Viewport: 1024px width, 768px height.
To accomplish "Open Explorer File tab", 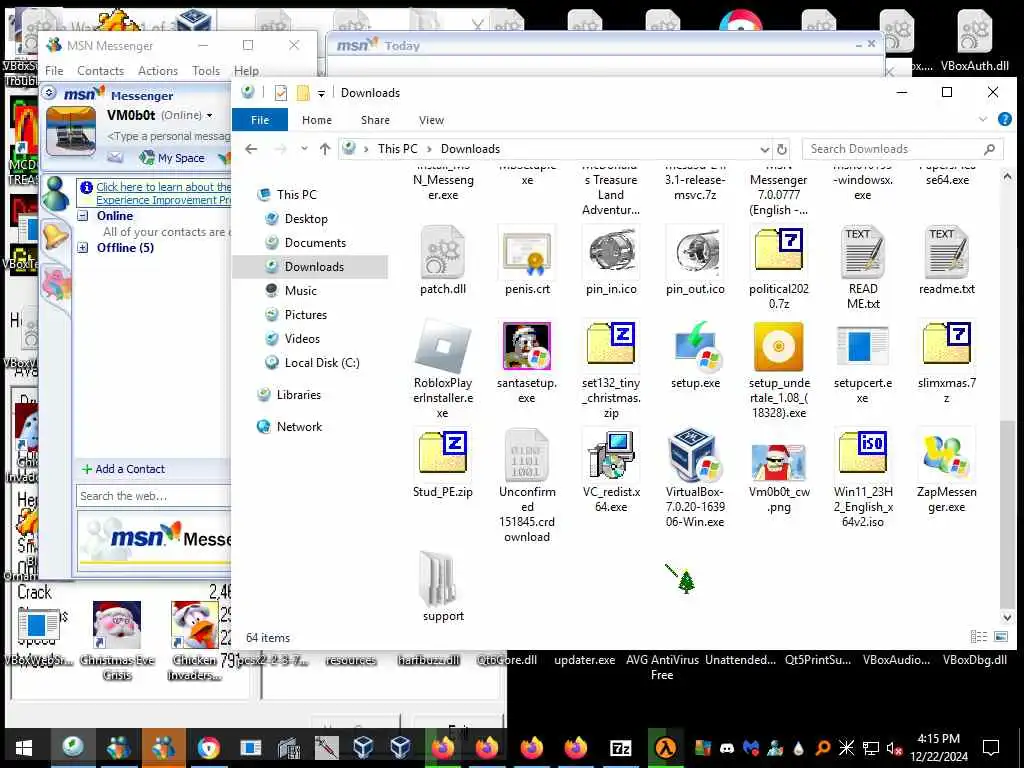I will coord(260,120).
